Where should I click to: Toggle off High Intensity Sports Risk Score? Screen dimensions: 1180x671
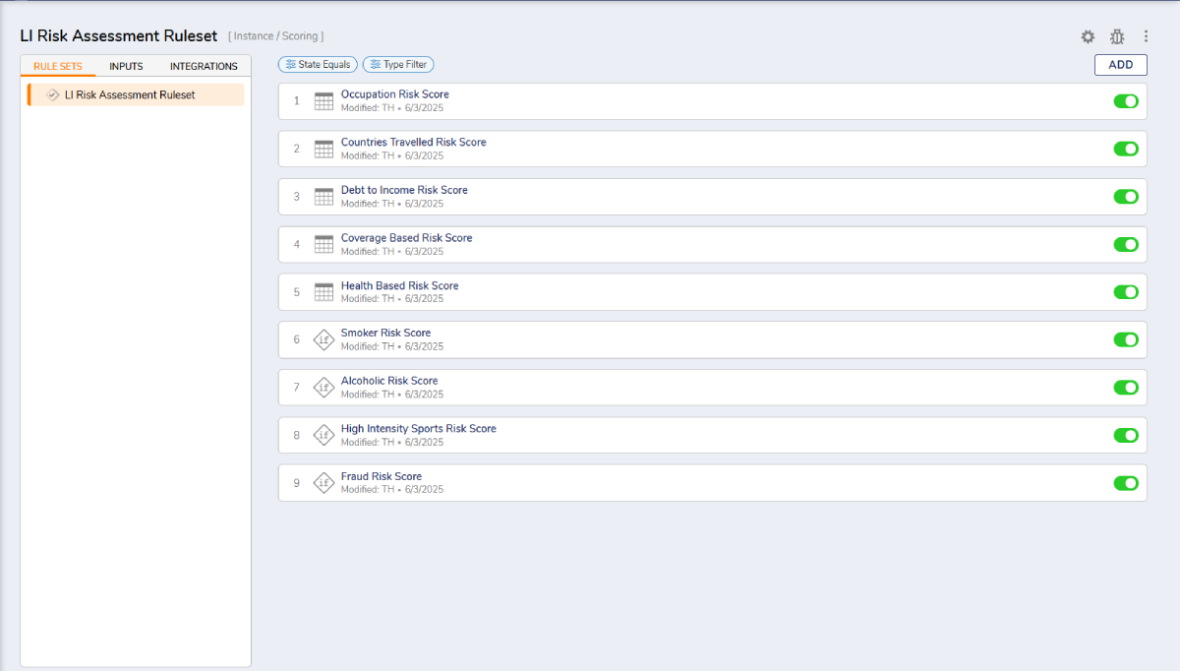[x=1126, y=435]
